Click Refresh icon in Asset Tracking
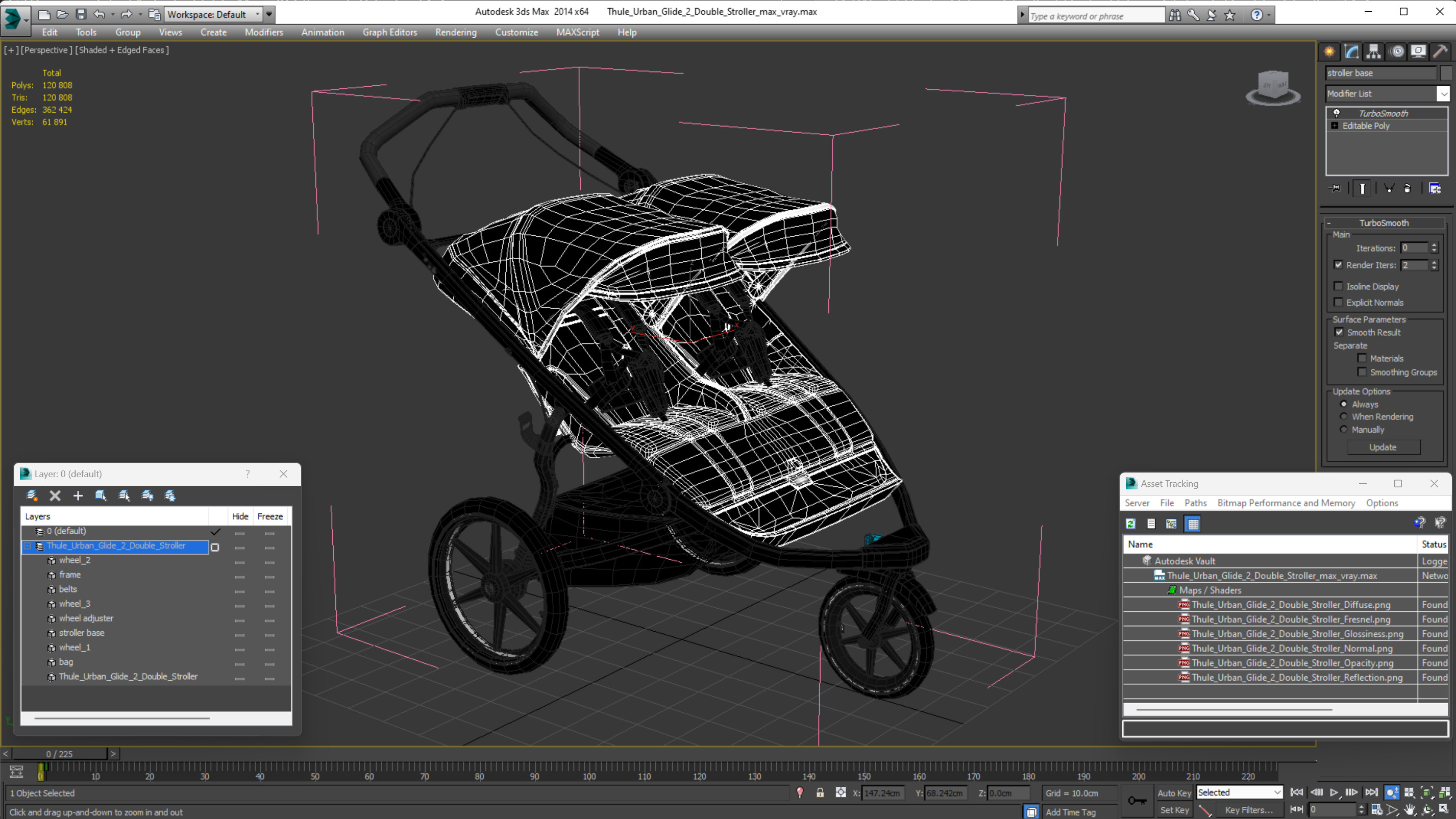The image size is (1456, 819). click(1130, 524)
